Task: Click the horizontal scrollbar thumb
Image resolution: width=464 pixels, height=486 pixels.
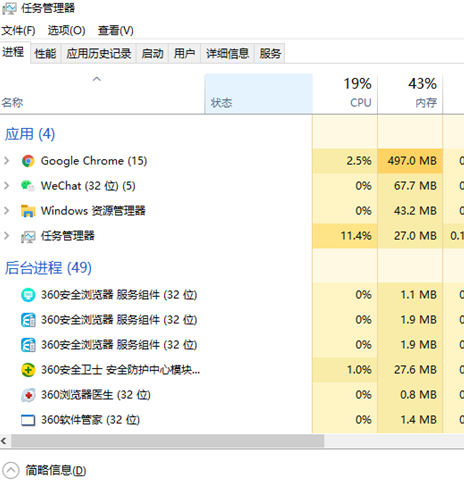Action: [168, 441]
